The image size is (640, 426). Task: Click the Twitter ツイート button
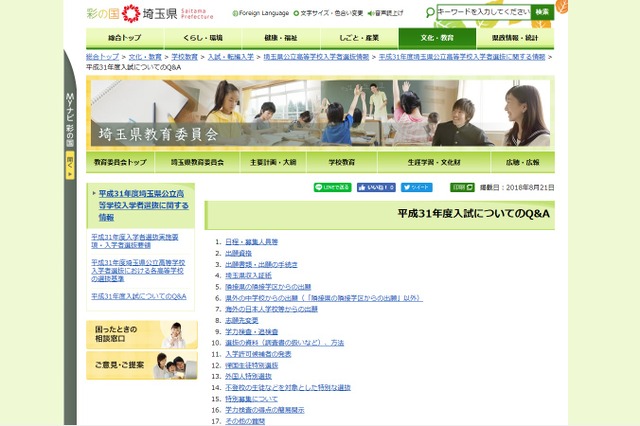coord(417,187)
